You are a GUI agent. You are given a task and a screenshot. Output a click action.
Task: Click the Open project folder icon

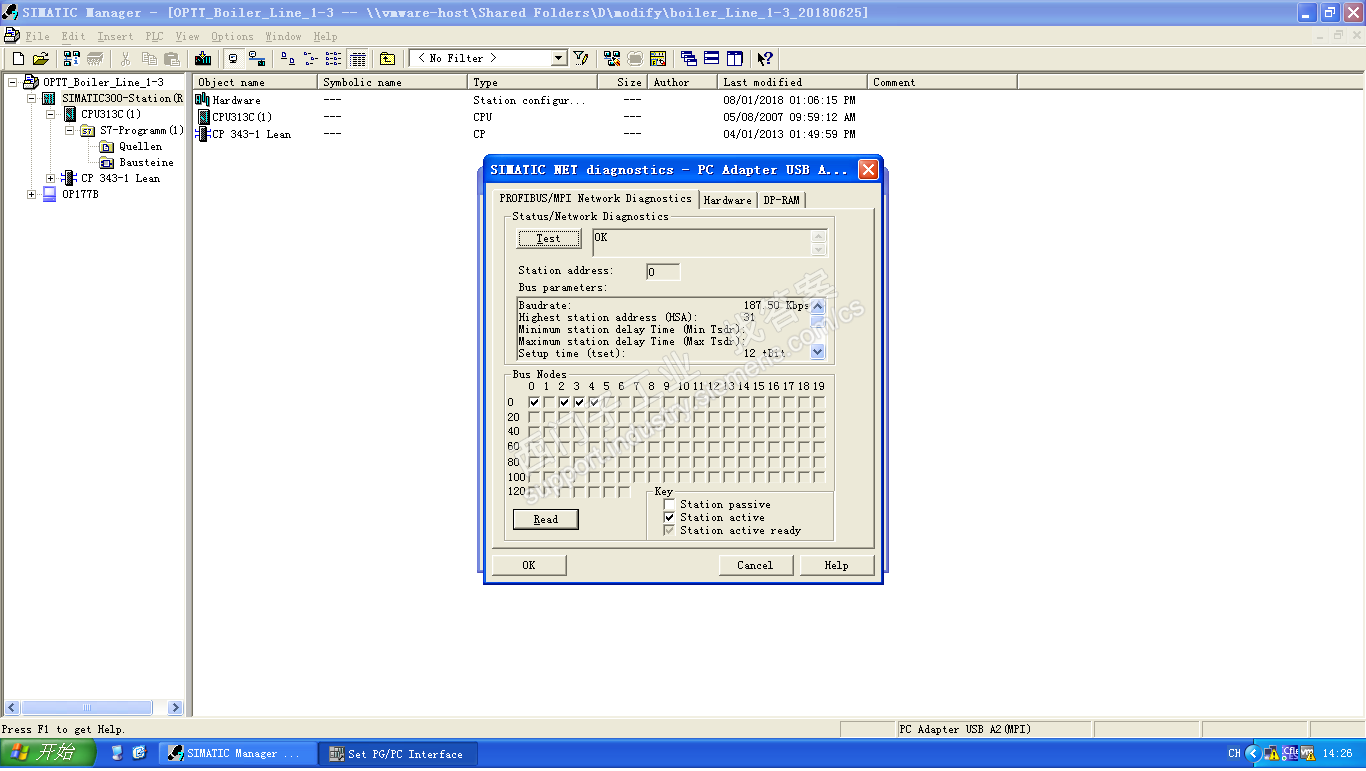coord(40,59)
